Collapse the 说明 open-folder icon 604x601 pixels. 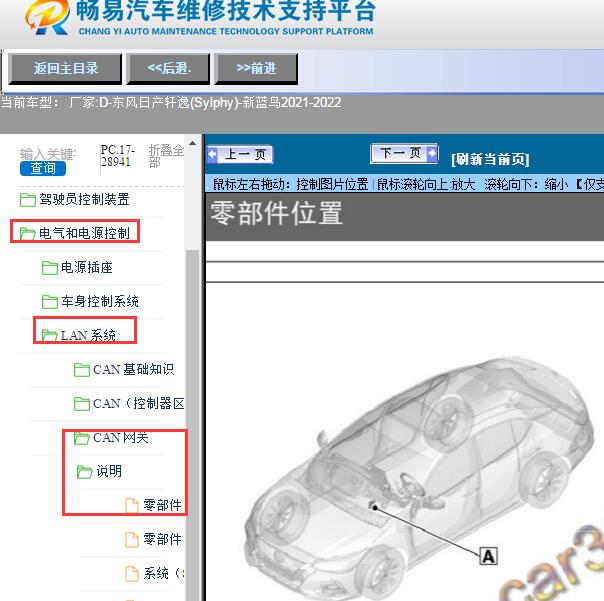pyautogui.click(x=84, y=472)
